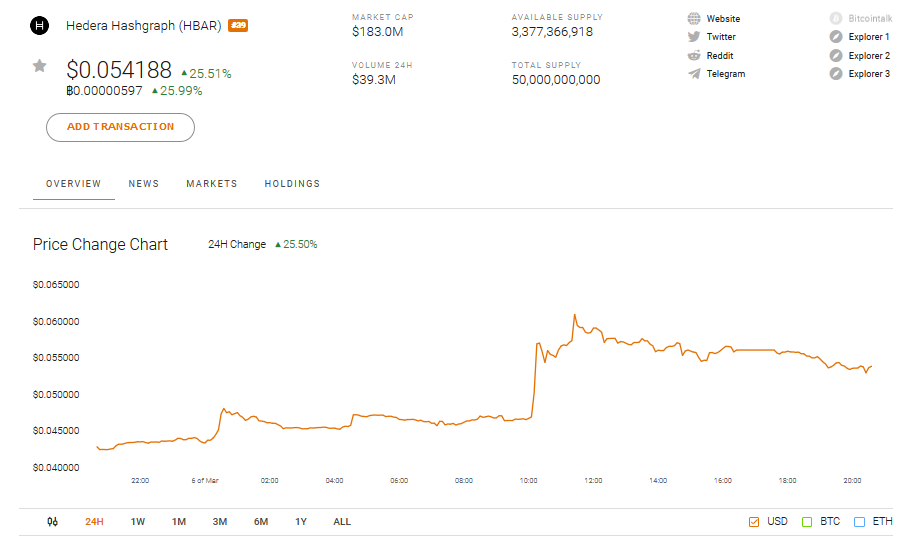Viewport: 924px width, 537px height.
Task: Click the Twitter bird icon
Action: [694, 37]
